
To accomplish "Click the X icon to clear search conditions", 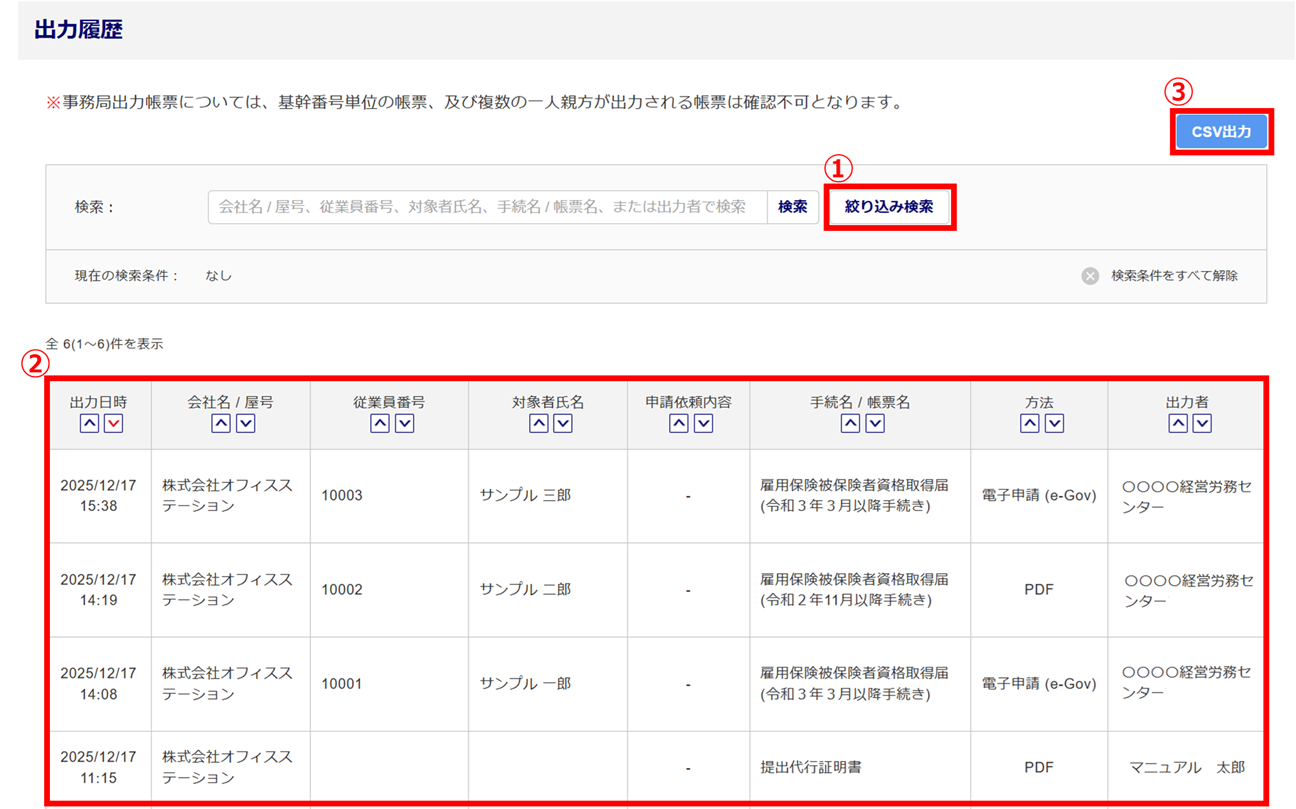I will pos(1090,276).
